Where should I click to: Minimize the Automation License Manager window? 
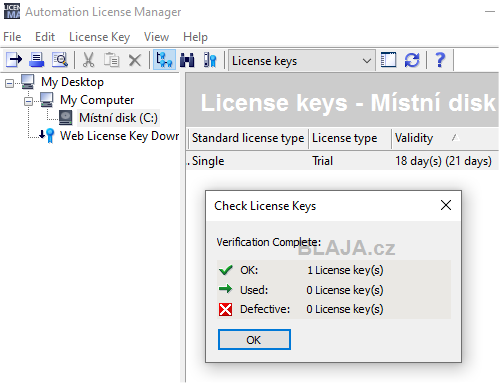[489, 12]
